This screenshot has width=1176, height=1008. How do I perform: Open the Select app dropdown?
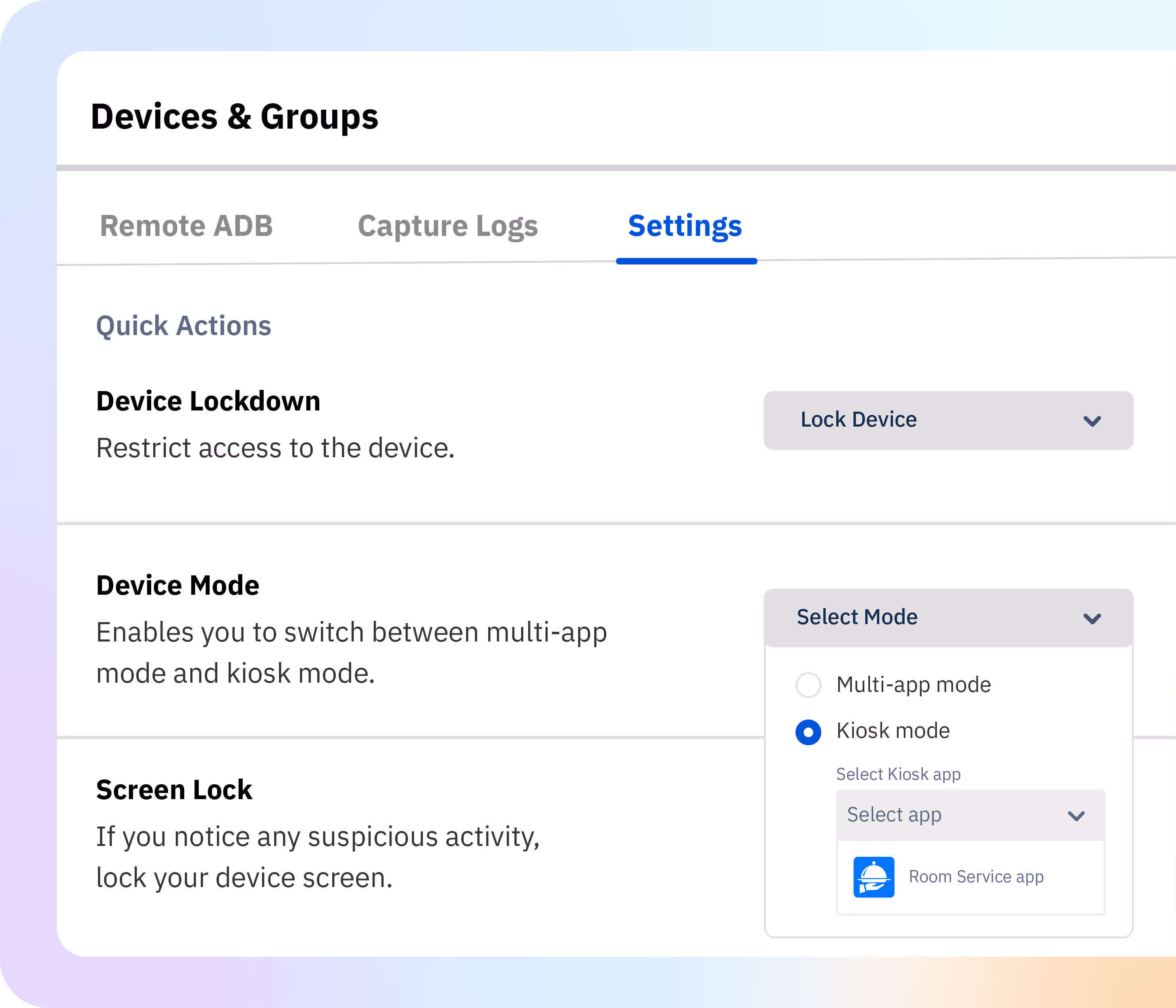tap(970, 816)
